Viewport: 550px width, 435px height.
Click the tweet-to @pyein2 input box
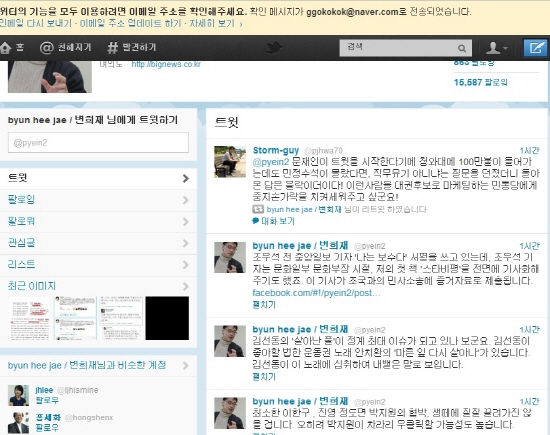[98, 142]
